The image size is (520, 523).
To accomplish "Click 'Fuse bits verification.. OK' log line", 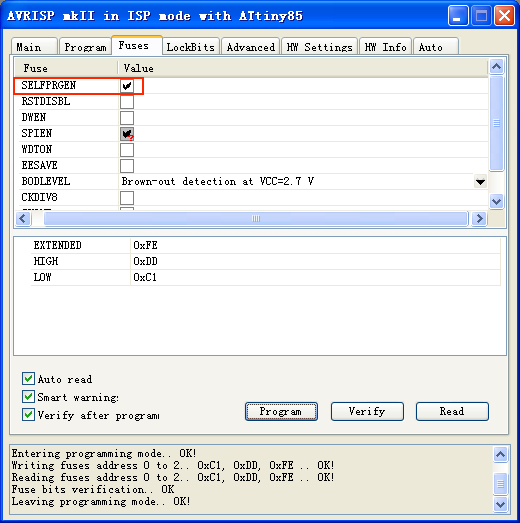I will [93, 490].
